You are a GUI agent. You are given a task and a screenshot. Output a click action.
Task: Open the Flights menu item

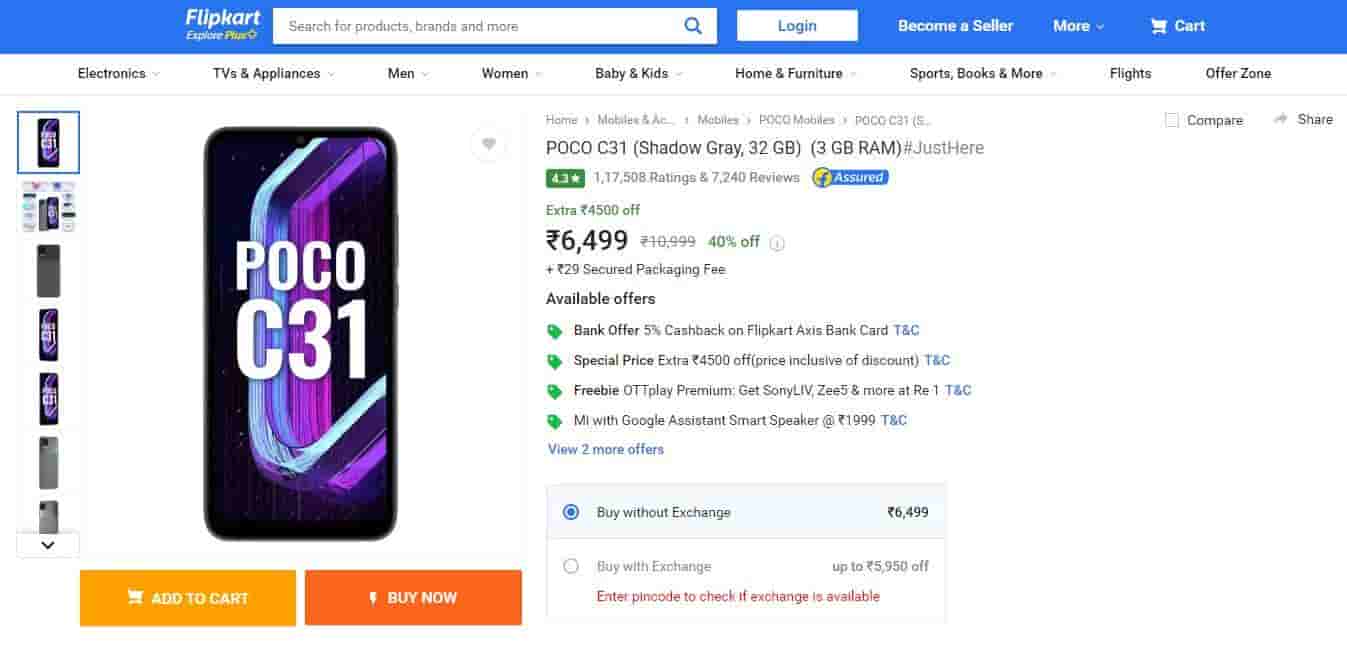click(1130, 73)
